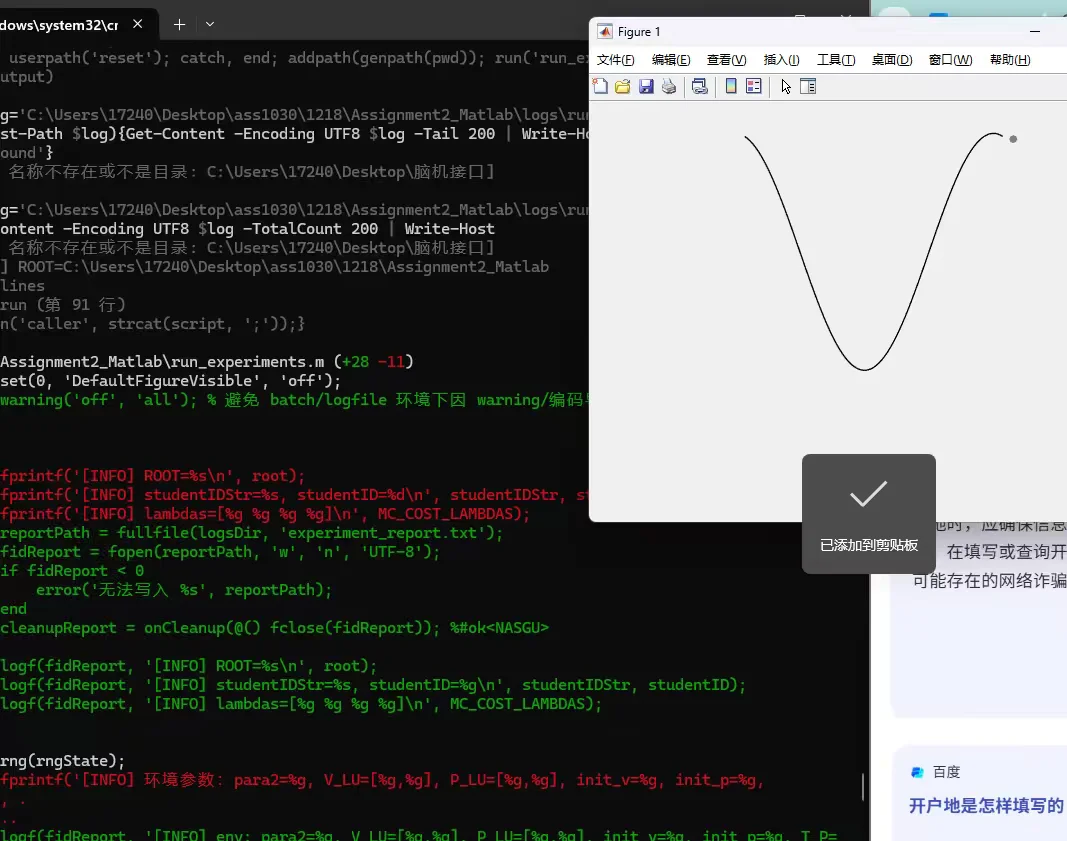
Task: Click the 已添加到剪贴板 clipboard notification
Action: (x=868, y=514)
